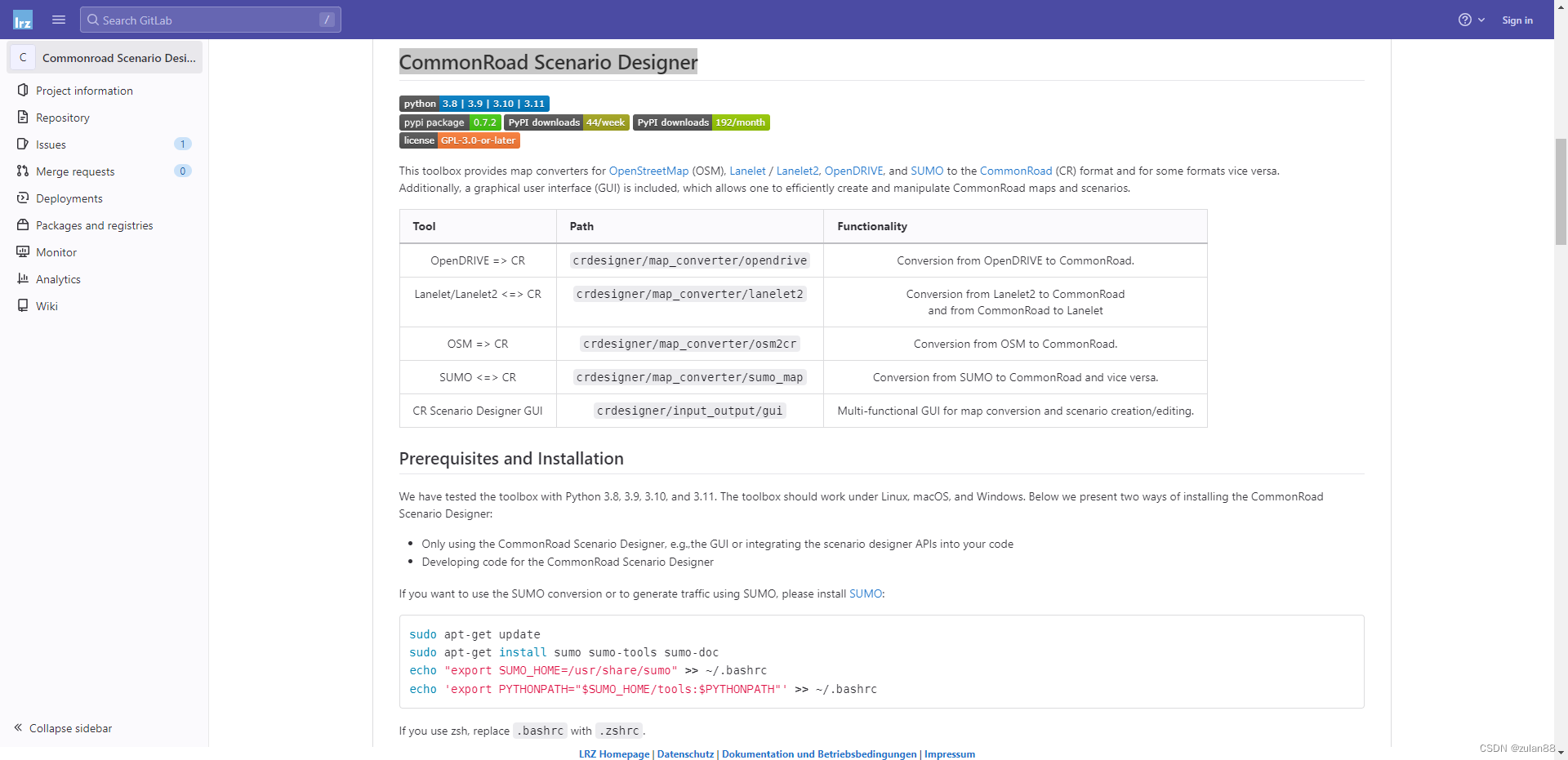This screenshot has height=760, width=1568.
Task: Open Project information section
Action: tap(83, 90)
